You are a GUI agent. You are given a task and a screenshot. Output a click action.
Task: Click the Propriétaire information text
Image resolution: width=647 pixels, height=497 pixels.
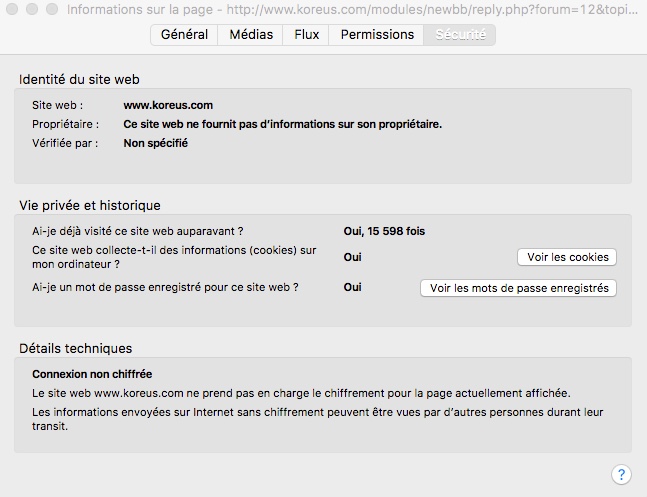point(282,124)
